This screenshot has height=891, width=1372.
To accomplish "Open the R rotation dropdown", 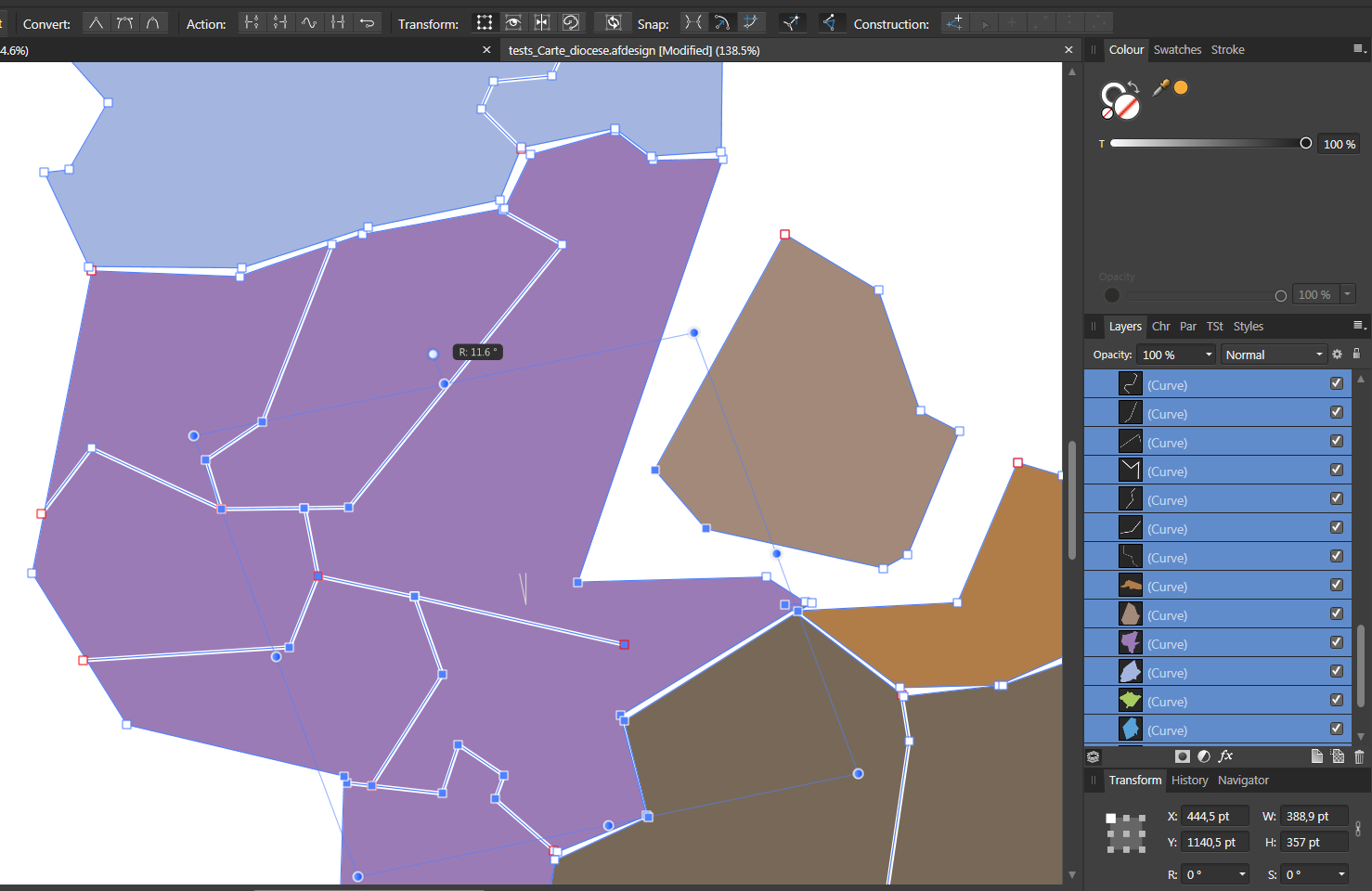I will point(1242,874).
